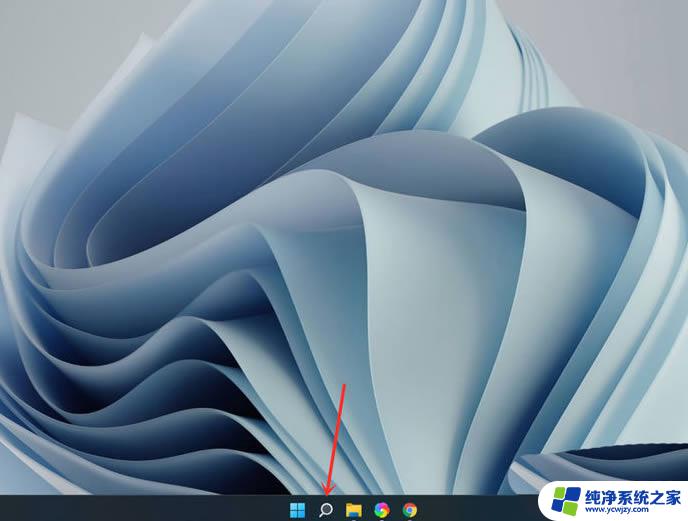Open File Explorer from the taskbar
The width and height of the screenshot is (688, 521).
click(x=353, y=510)
